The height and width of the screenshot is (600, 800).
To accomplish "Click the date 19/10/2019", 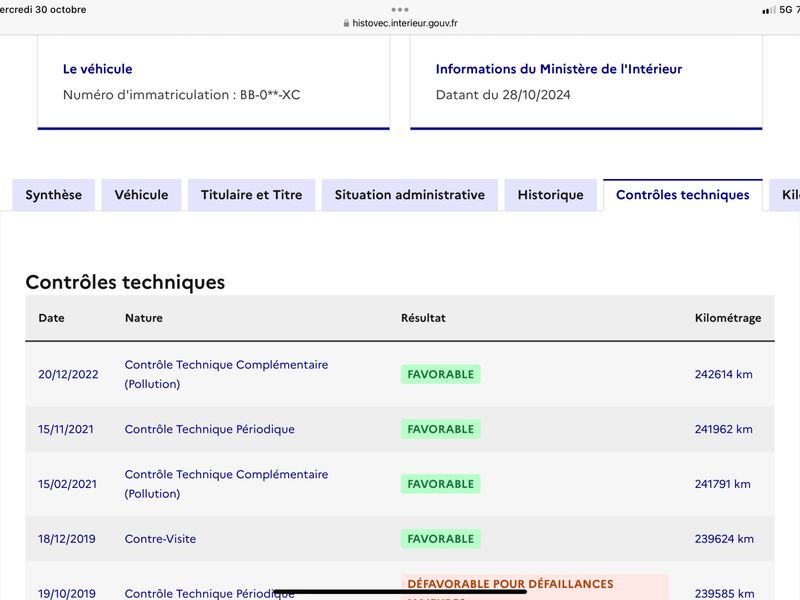I will pos(67,593).
